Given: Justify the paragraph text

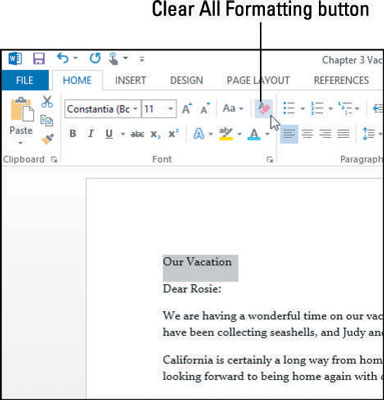Looking at the screenshot, I should 344,134.
